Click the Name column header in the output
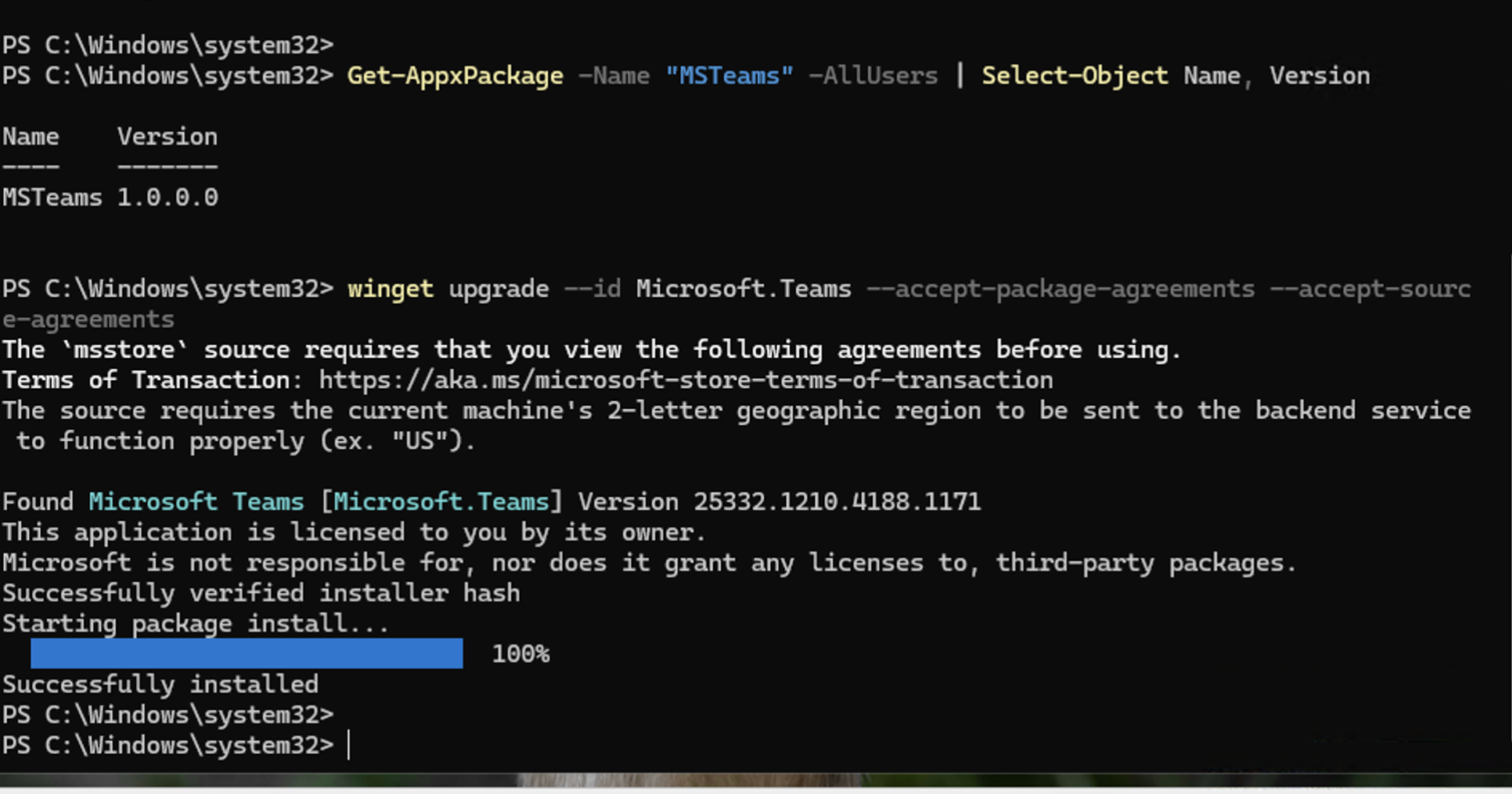 [x=30, y=137]
